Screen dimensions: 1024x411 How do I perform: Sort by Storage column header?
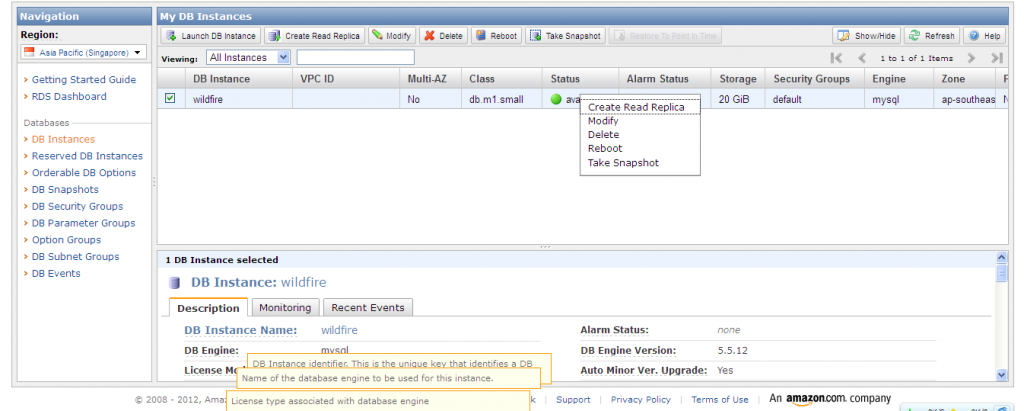click(738, 79)
